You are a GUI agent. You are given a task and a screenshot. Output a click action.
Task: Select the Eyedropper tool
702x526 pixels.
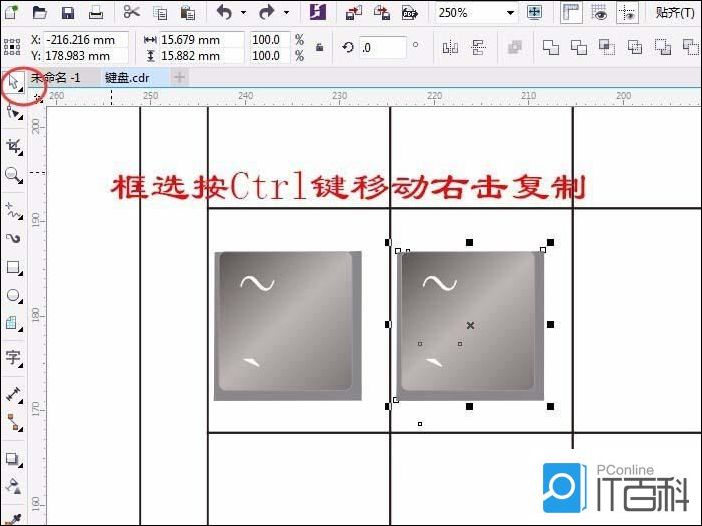point(15,519)
